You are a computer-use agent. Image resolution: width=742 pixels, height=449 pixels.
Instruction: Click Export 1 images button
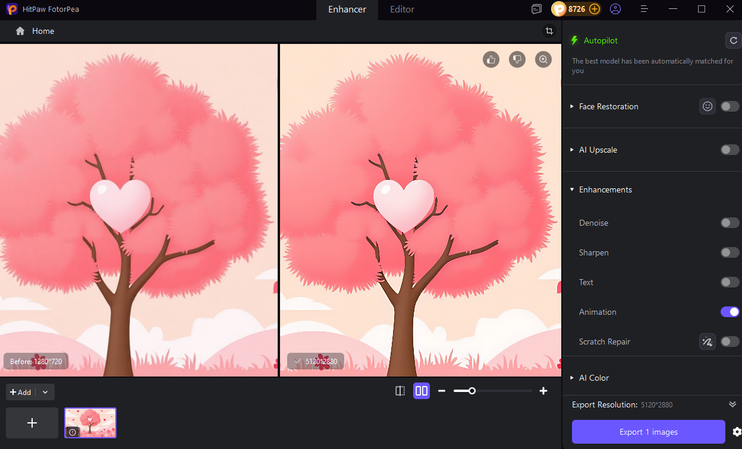(648, 432)
